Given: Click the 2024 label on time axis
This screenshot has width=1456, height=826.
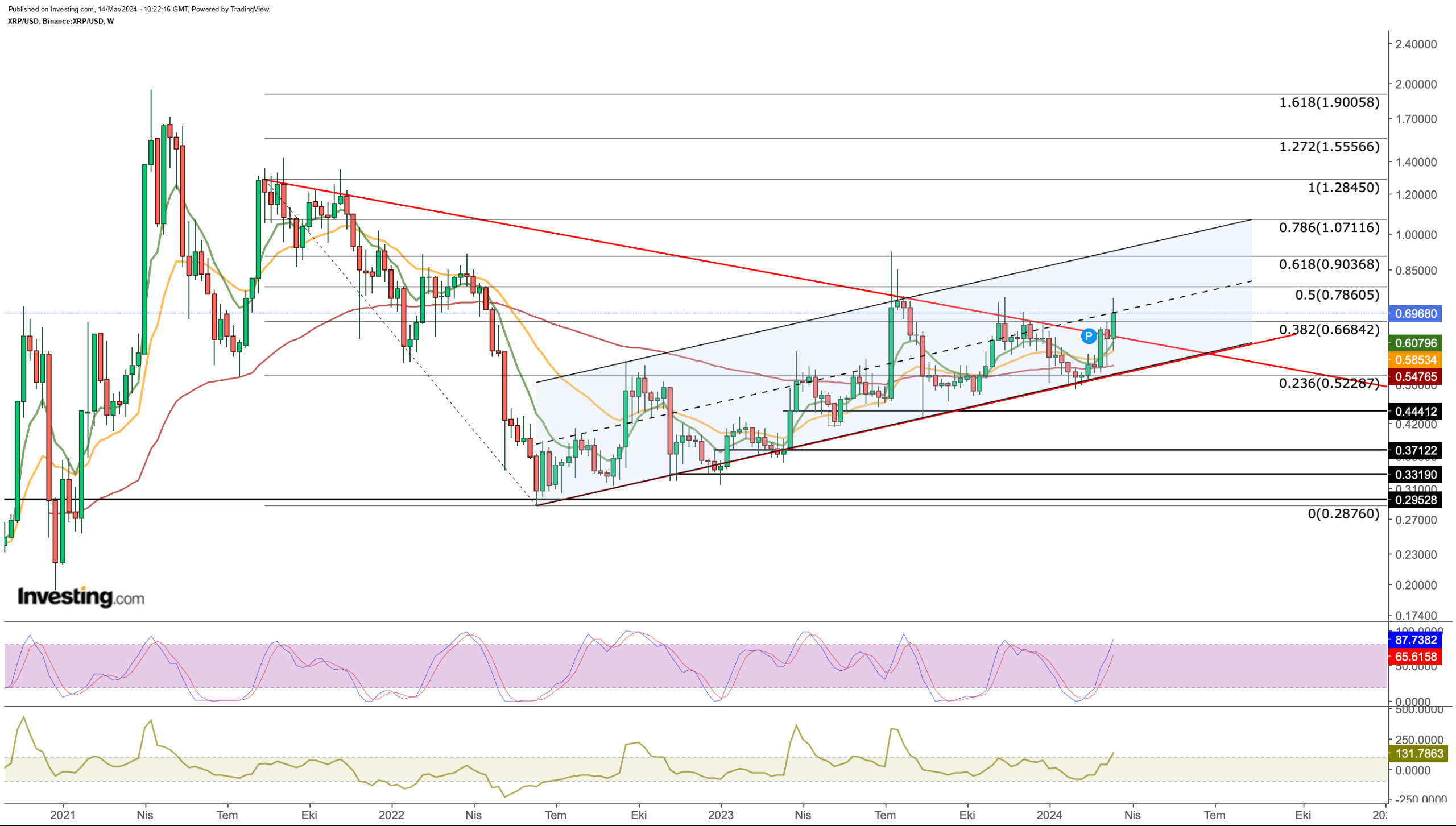Looking at the screenshot, I should [x=1049, y=815].
